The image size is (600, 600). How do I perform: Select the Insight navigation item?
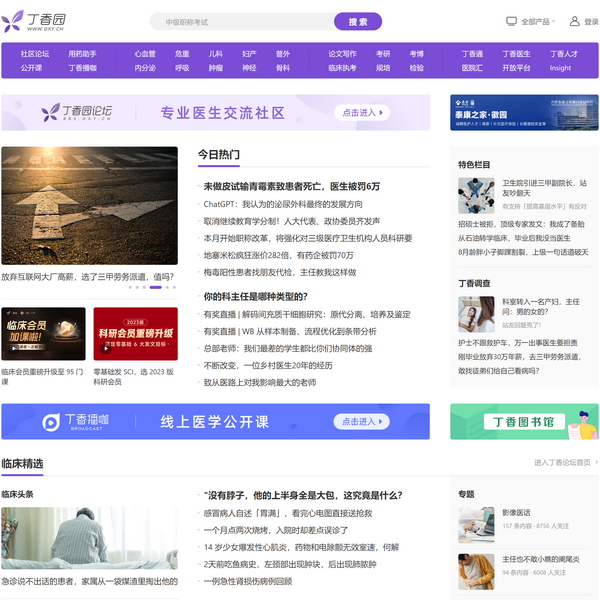[560, 68]
